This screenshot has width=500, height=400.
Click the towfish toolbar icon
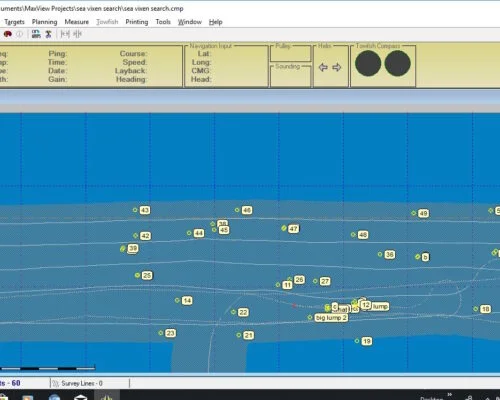coord(49,34)
